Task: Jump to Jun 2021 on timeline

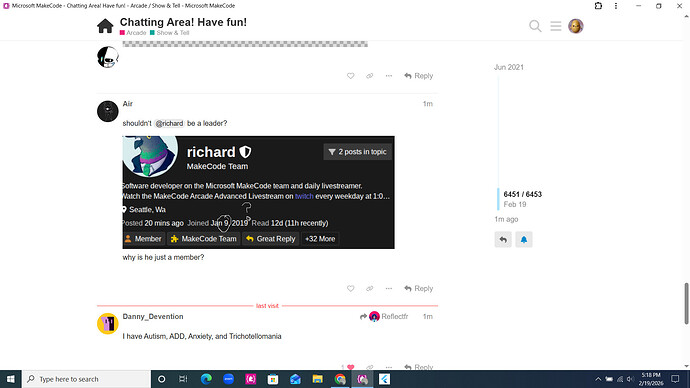Action: [x=509, y=67]
